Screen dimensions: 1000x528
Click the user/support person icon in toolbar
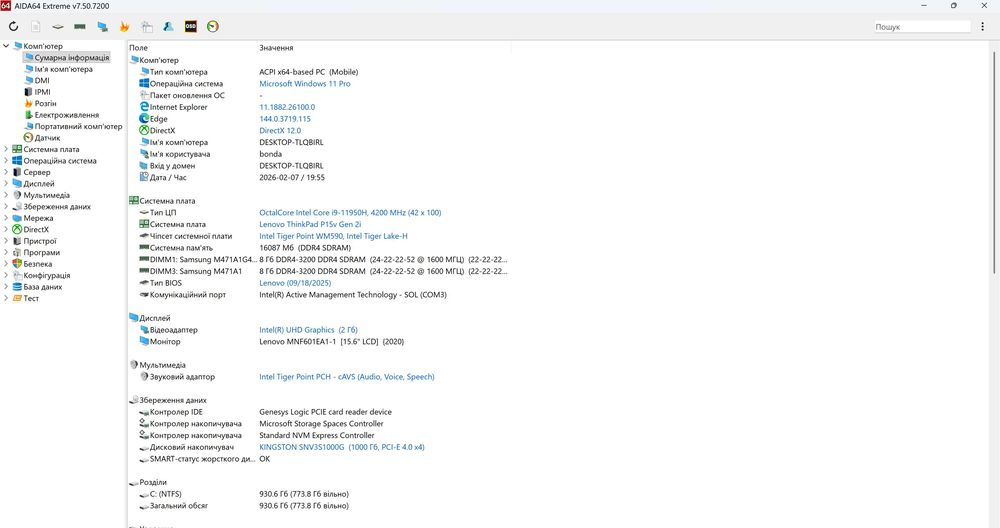(x=168, y=27)
